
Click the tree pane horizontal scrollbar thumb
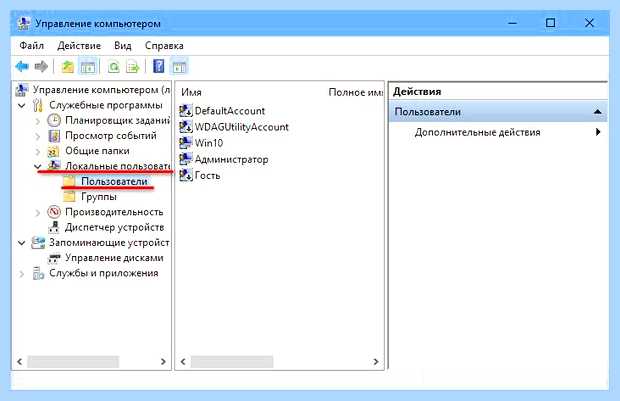click(73, 361)
